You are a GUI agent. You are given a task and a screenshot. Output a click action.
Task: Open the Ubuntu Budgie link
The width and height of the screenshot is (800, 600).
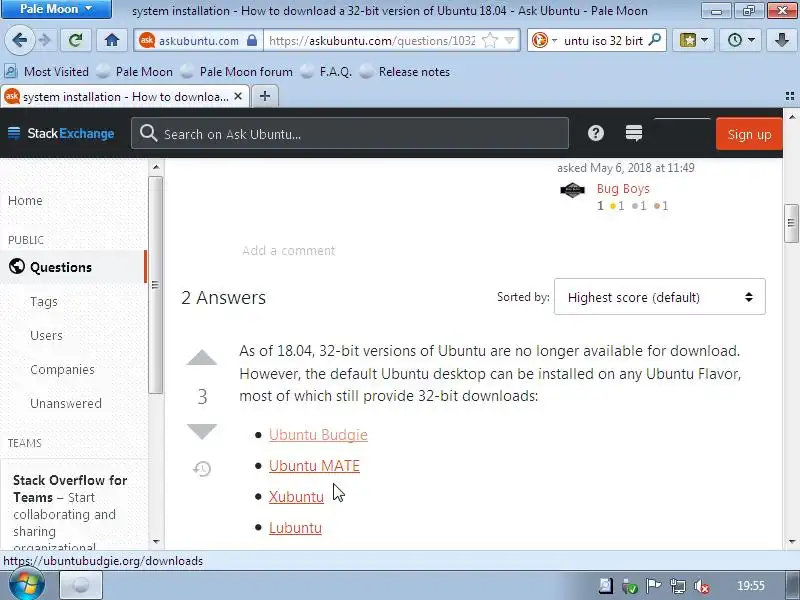[318, 435]
